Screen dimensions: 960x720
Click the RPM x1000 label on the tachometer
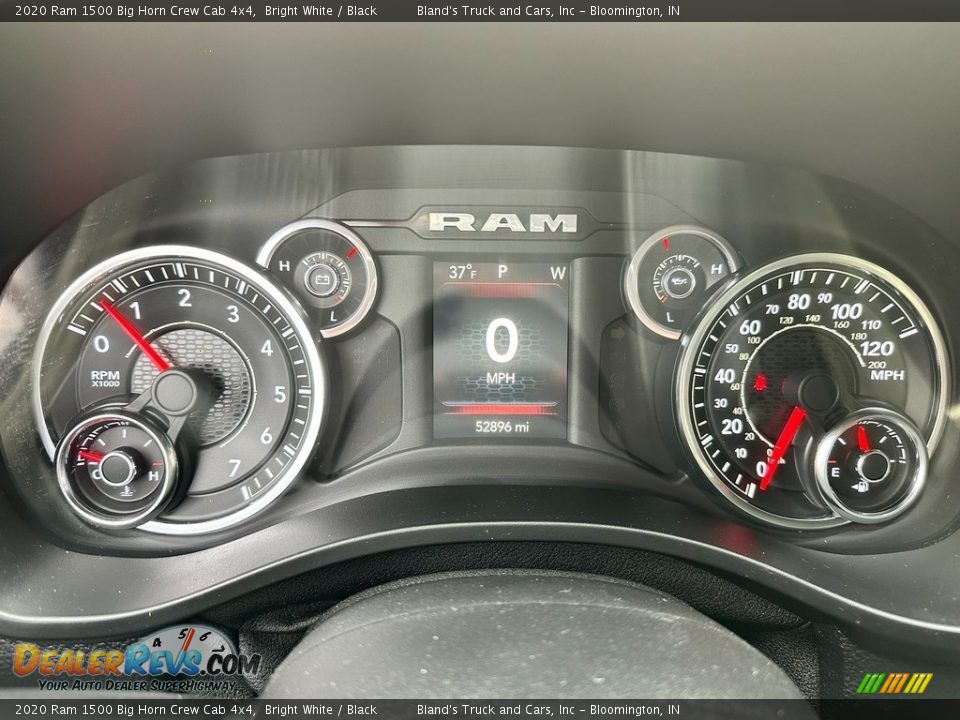pyautogui.click(x=105, y=378)
